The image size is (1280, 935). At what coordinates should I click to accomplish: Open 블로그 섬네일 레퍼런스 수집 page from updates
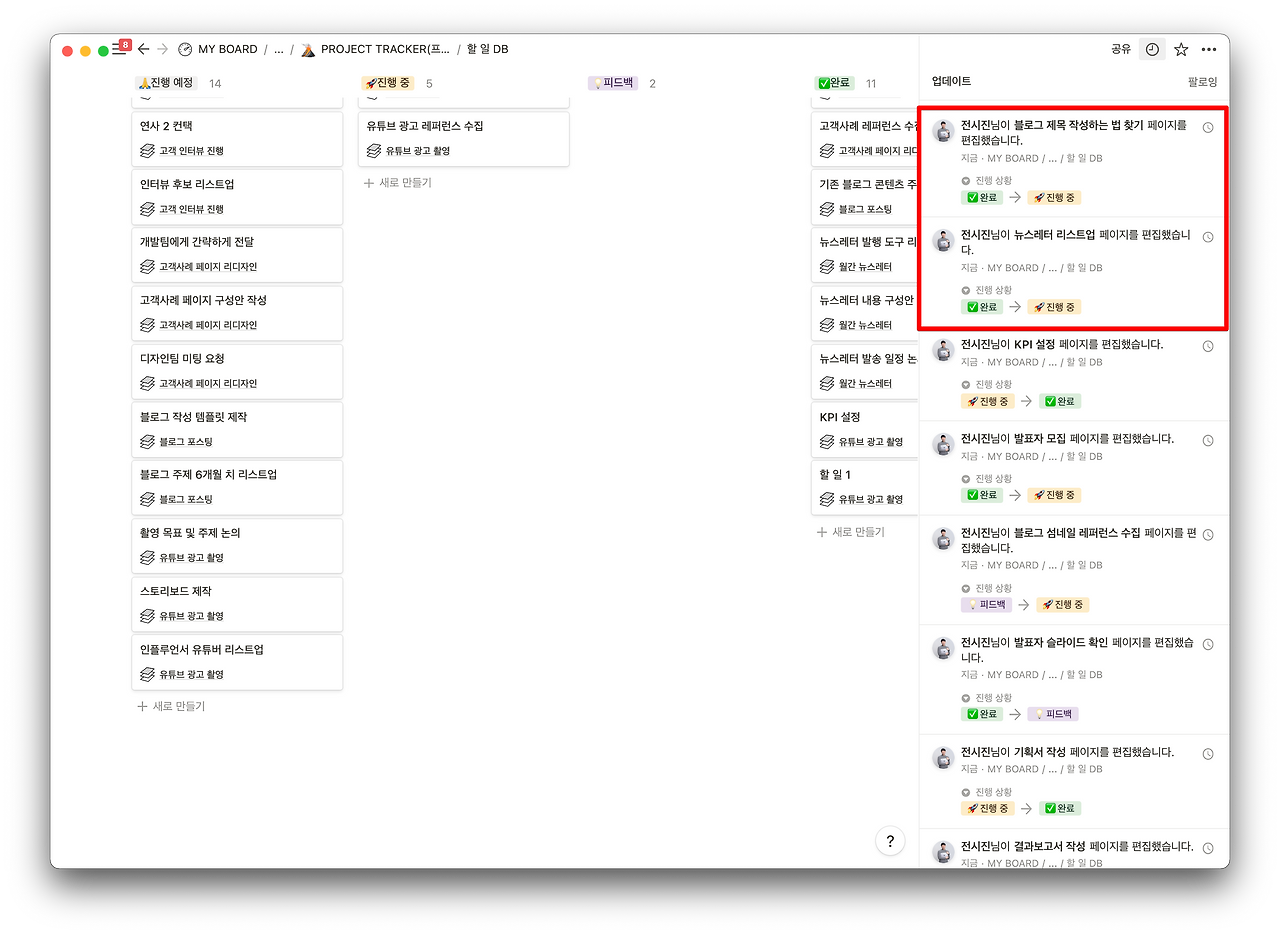pos(1076,533)
